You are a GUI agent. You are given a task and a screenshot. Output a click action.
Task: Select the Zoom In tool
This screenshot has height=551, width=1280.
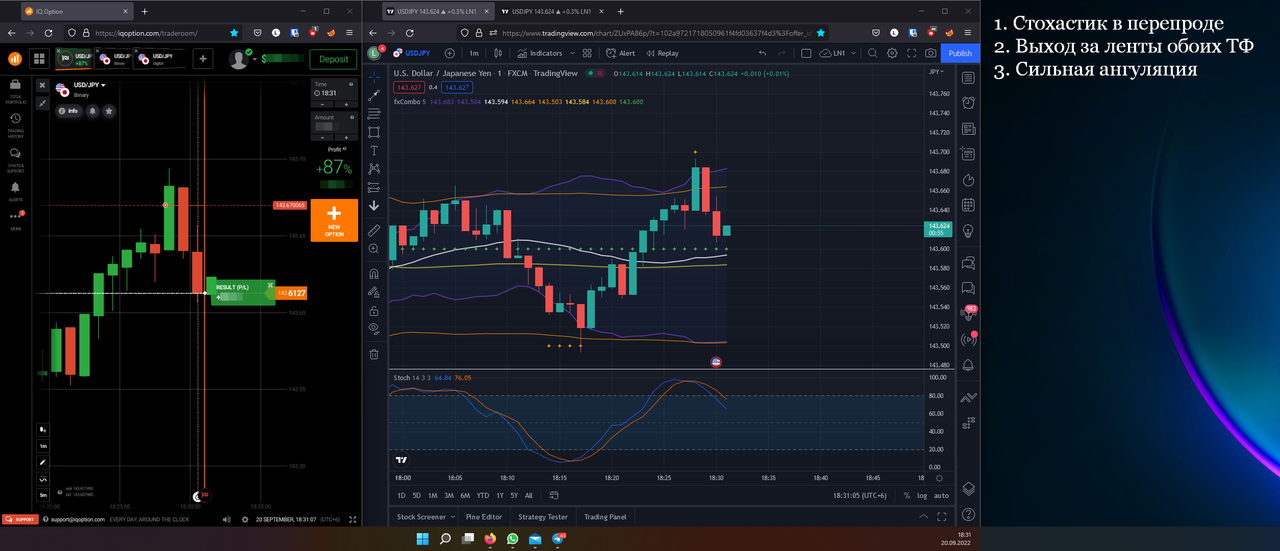(374, 248)
